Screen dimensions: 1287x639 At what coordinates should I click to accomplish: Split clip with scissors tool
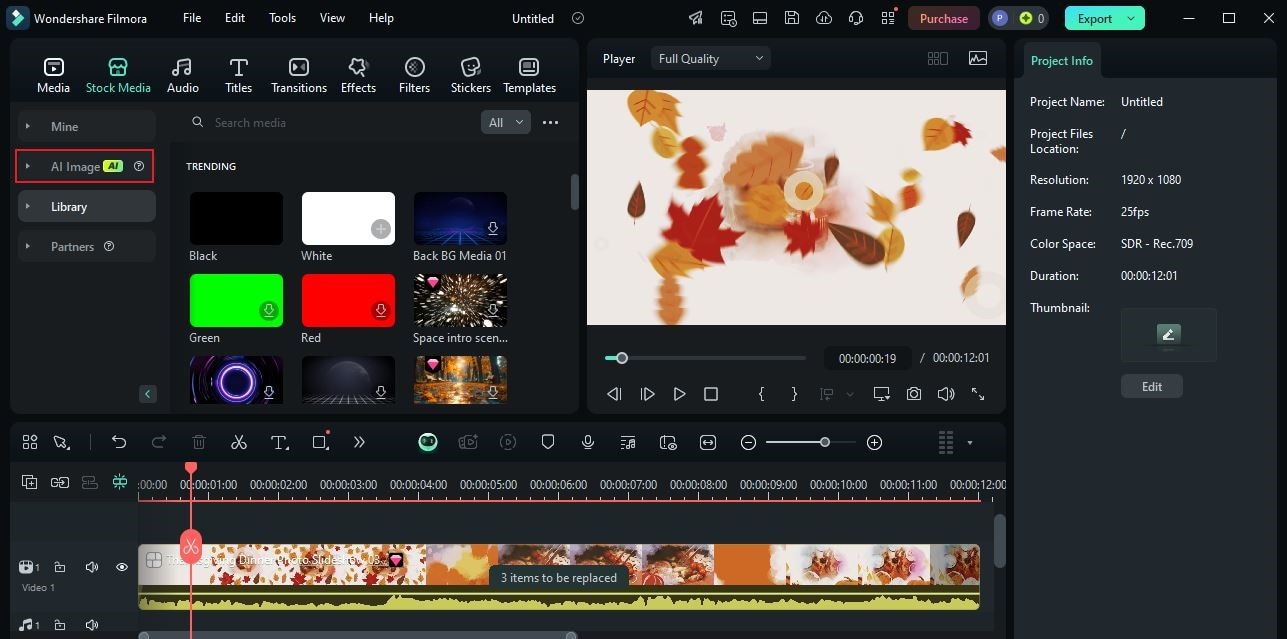coord(238,442)
